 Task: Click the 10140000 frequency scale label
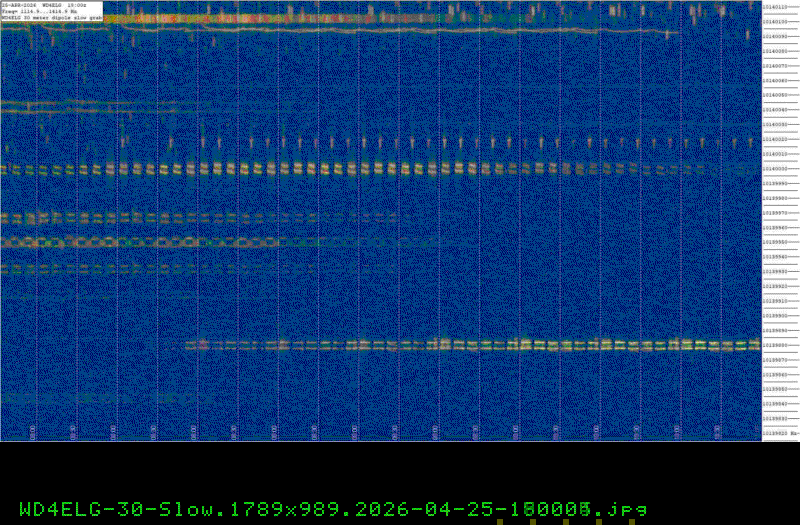click(x=776, y=169)
